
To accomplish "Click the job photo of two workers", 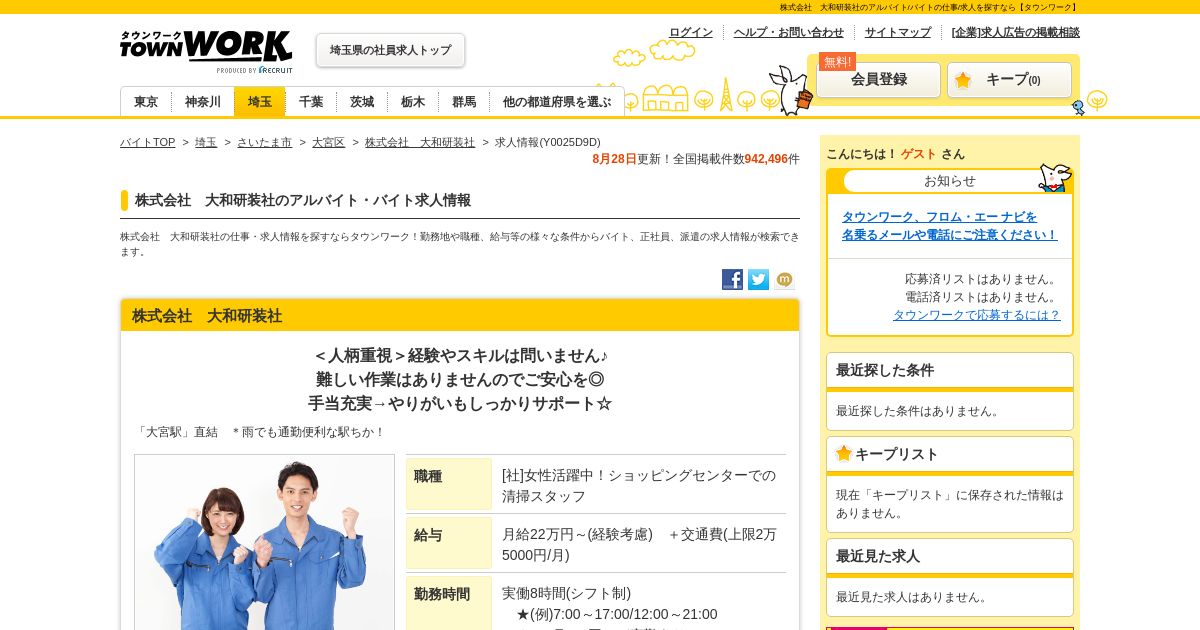I will coord(264,542).
